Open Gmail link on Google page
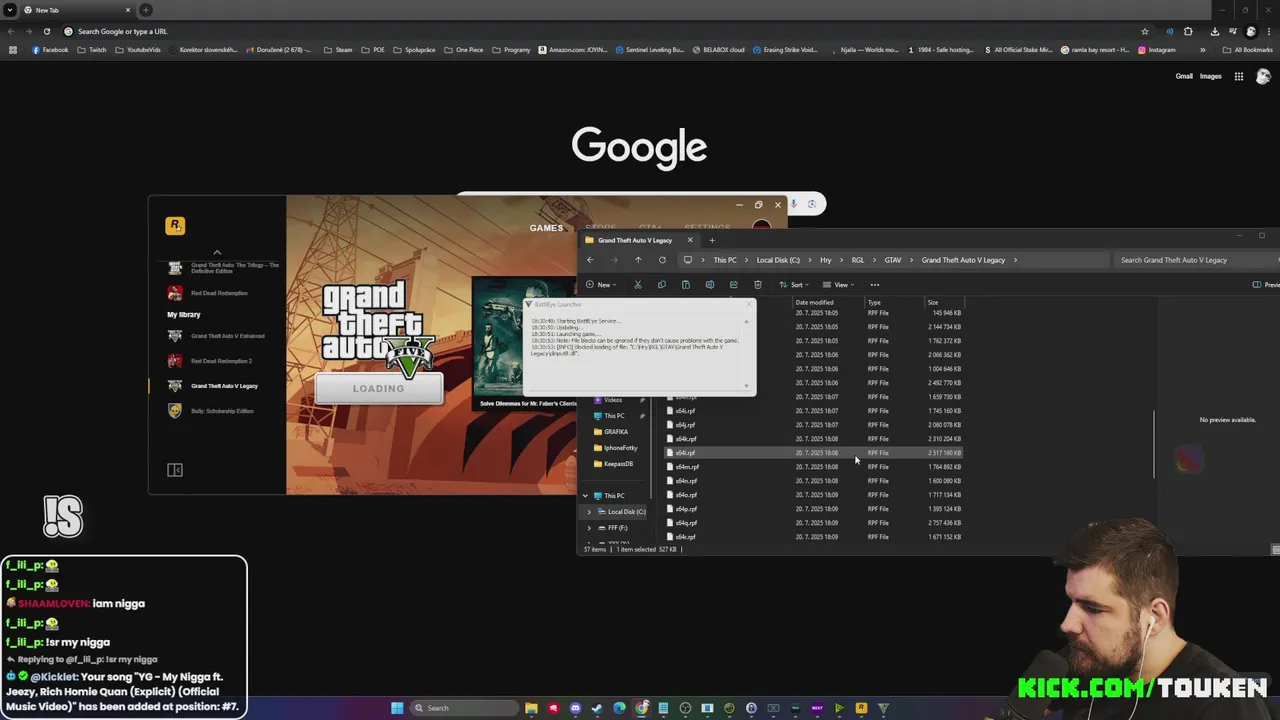The image size is (1280, 720). coord(1184,76)
